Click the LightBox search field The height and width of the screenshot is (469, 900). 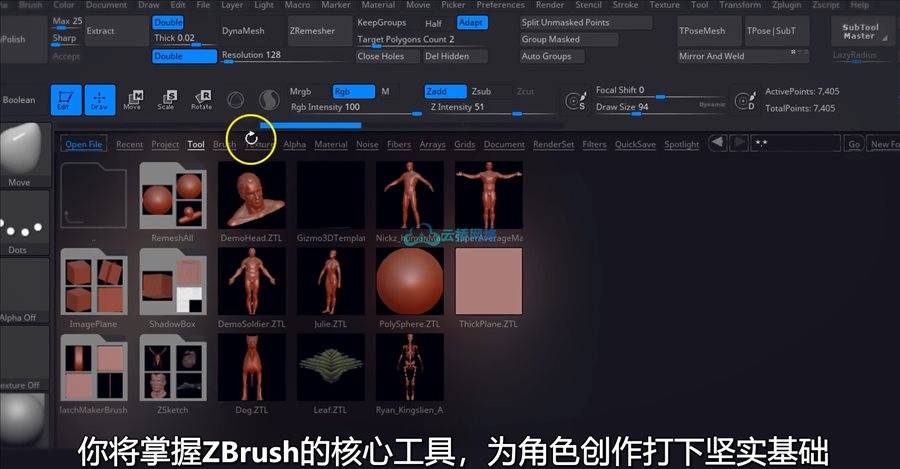pyautogui.click(x=796, y=144)
